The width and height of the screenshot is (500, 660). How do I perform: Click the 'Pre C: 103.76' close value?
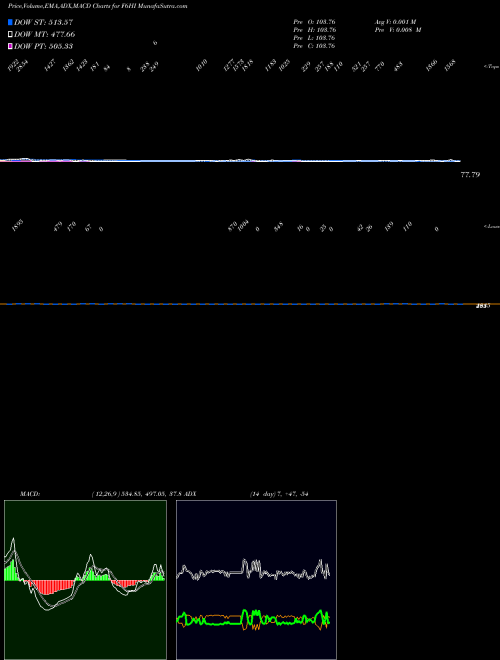[x=314, y=46]
